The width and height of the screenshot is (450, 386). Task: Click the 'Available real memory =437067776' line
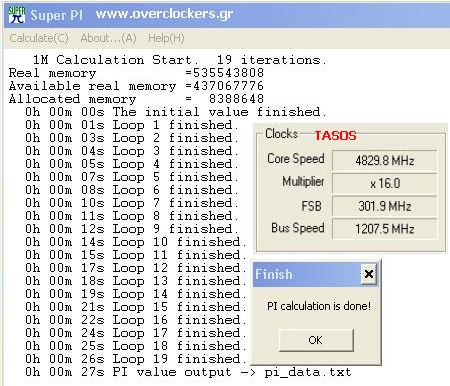point(136,86)
